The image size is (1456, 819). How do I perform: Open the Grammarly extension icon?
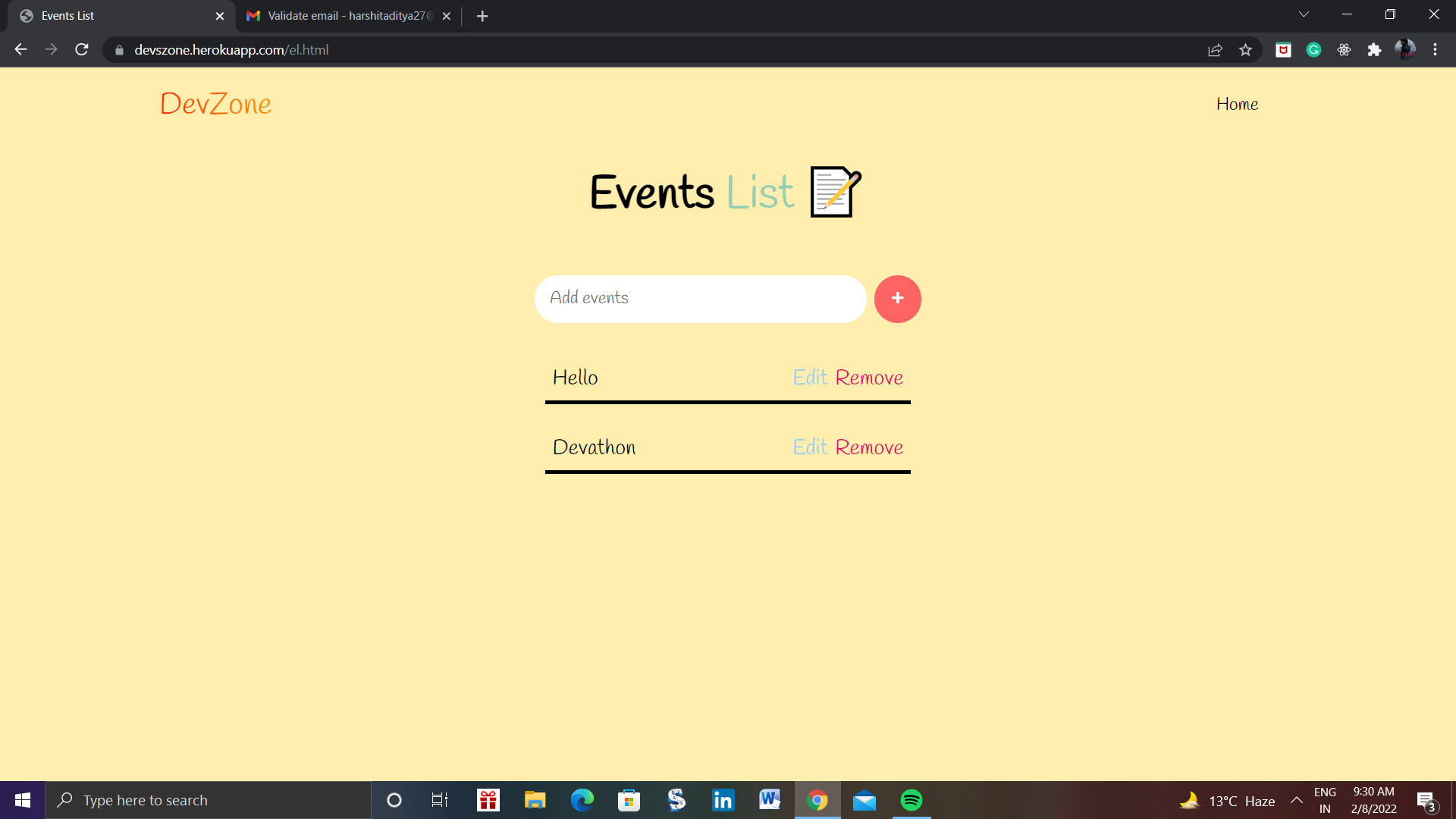(1313, 49)
